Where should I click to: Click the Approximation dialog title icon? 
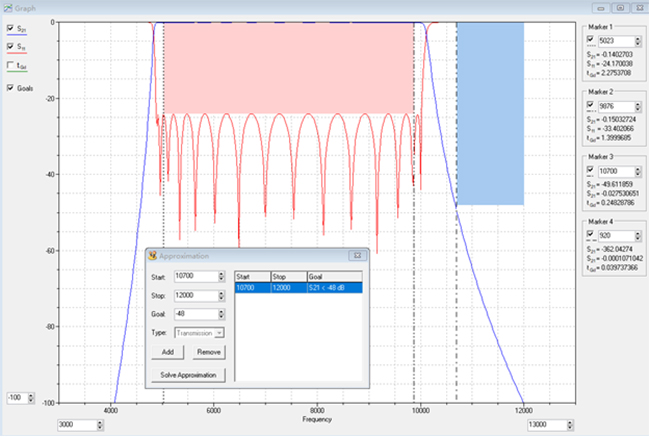[x=152, y=256]
